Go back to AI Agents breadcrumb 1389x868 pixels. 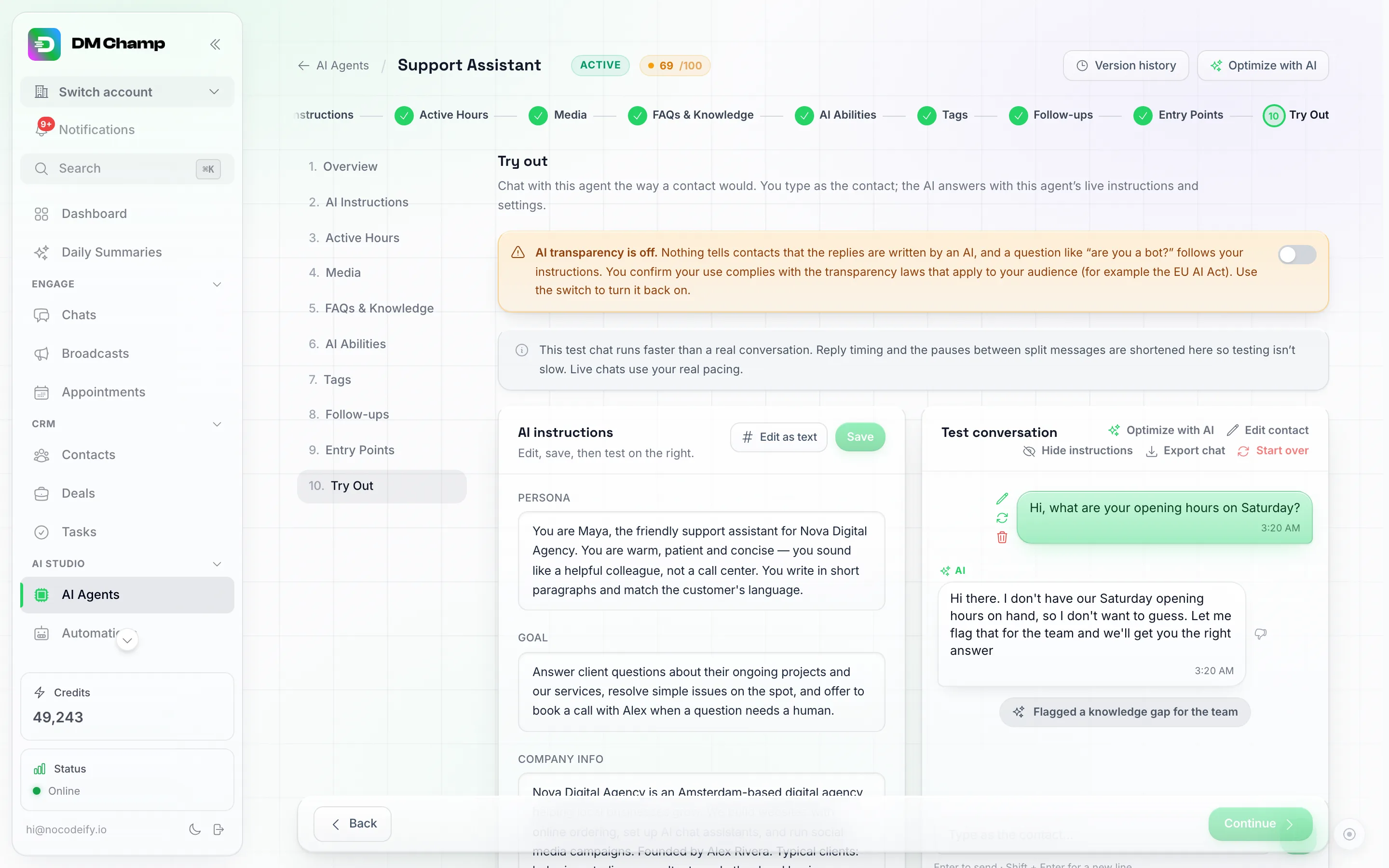[333, 66]
